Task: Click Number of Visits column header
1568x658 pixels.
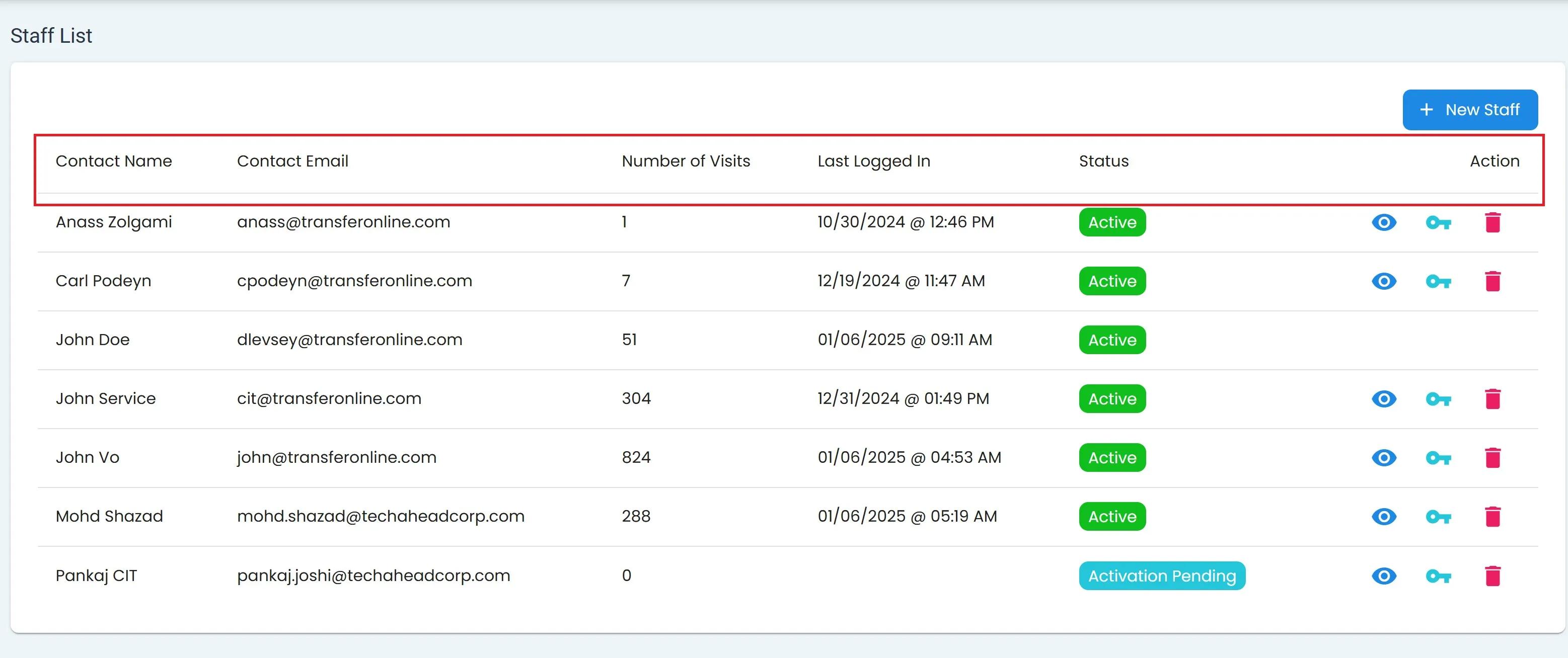Action: 686,161
